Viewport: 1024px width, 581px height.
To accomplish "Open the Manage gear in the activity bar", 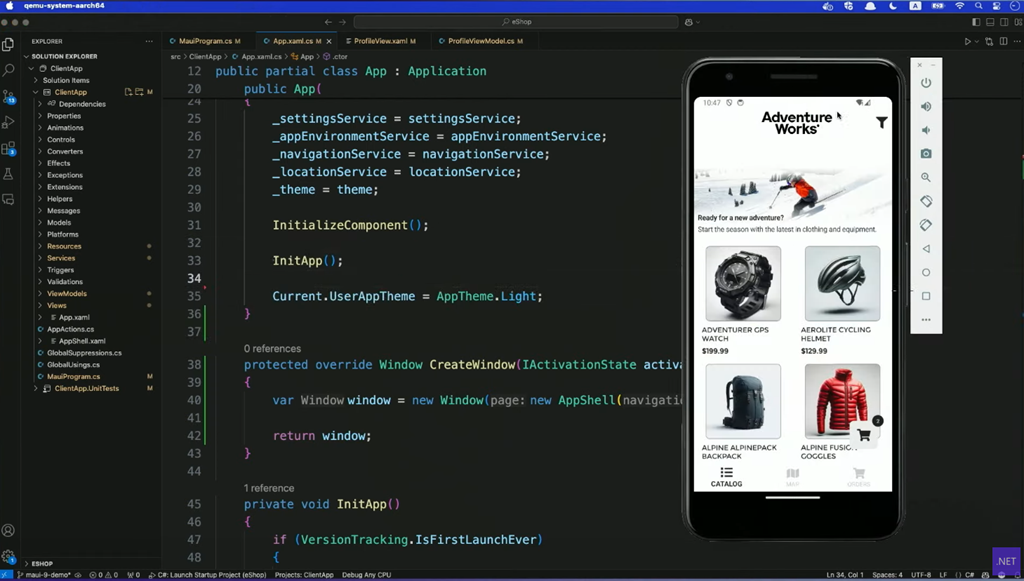I will 8,557.
